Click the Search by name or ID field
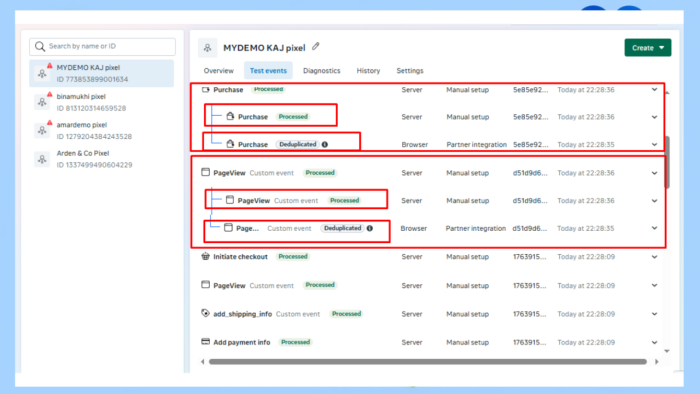This screenshot has height=394, width=700. (102, 46)
